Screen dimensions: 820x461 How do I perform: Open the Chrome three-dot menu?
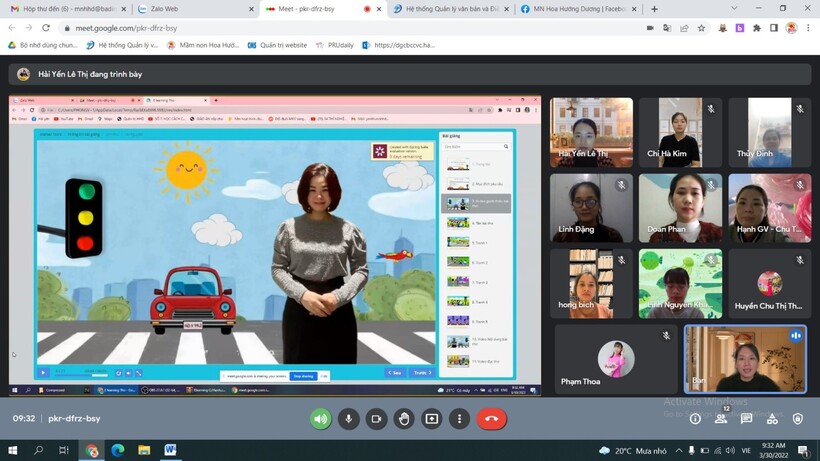(808, 28)
